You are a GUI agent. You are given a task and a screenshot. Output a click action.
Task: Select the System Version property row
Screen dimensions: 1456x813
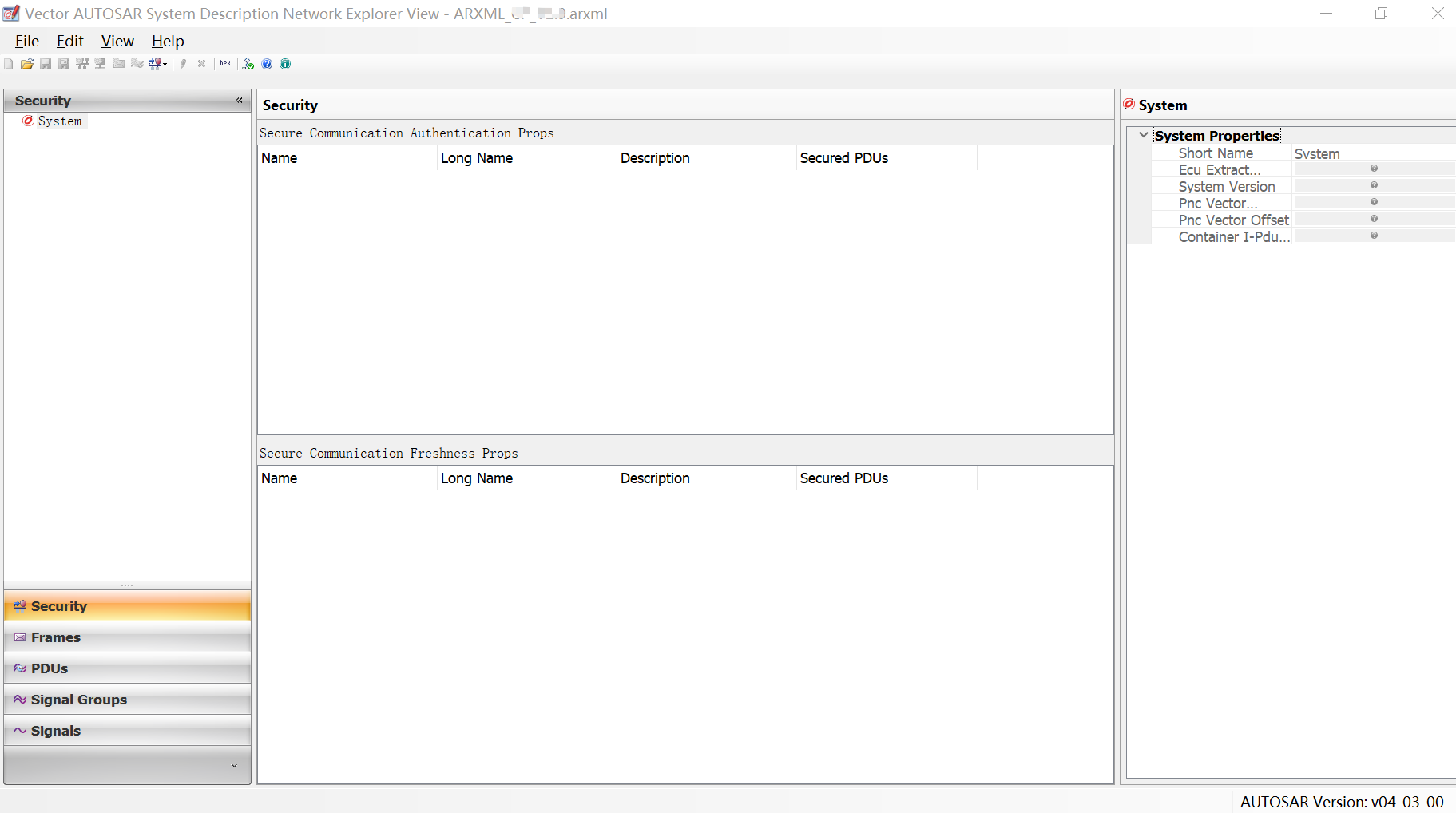(x=1303, y=187)
